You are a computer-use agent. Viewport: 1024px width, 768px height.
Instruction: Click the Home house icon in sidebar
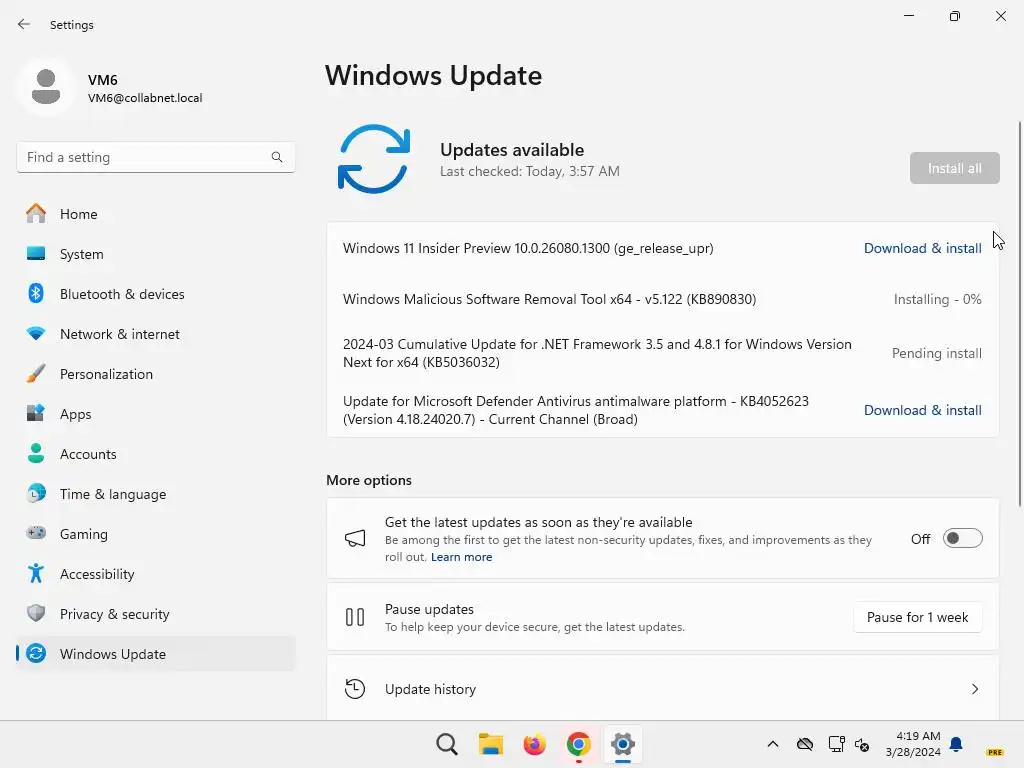pyautogui.click(x=36, y=214)
